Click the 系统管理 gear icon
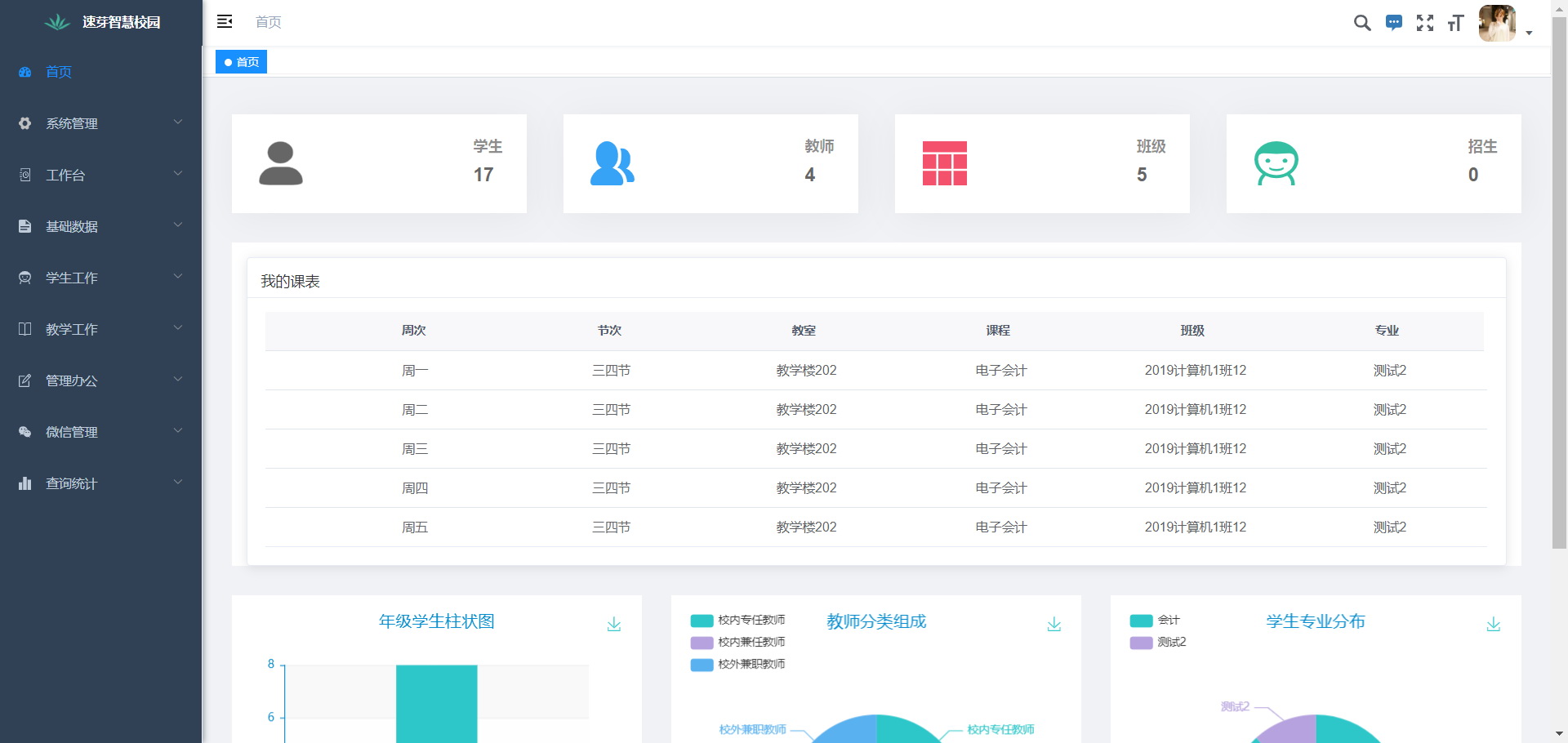Image resolution: width=1568 pixels, height=743 pixels. coord(24,123)
